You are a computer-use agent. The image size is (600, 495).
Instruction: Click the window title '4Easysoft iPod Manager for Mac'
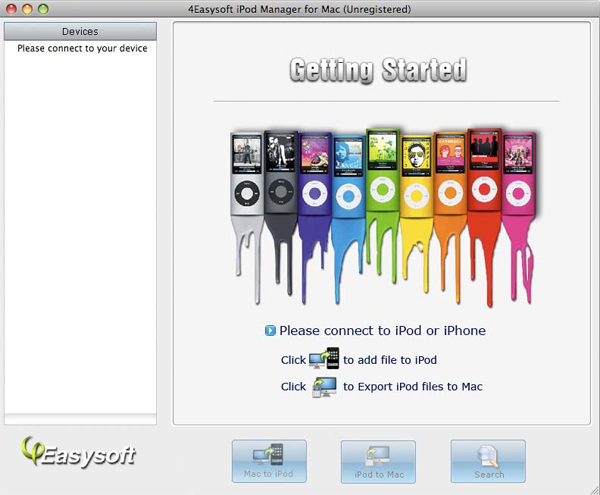pyautogui.click(x=264, y=9)
